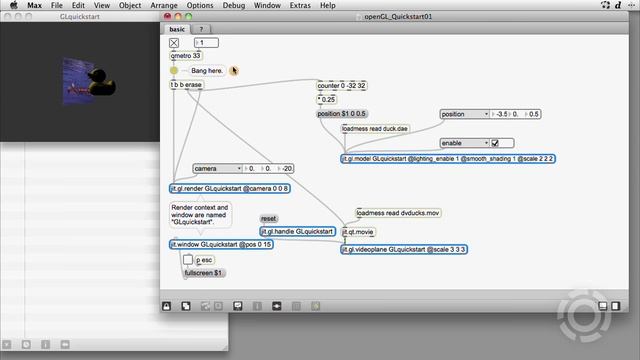Toggle the sidebar view icon at bottom right
The width and height of the screenshot is (640, 360).
coord(616,306)
